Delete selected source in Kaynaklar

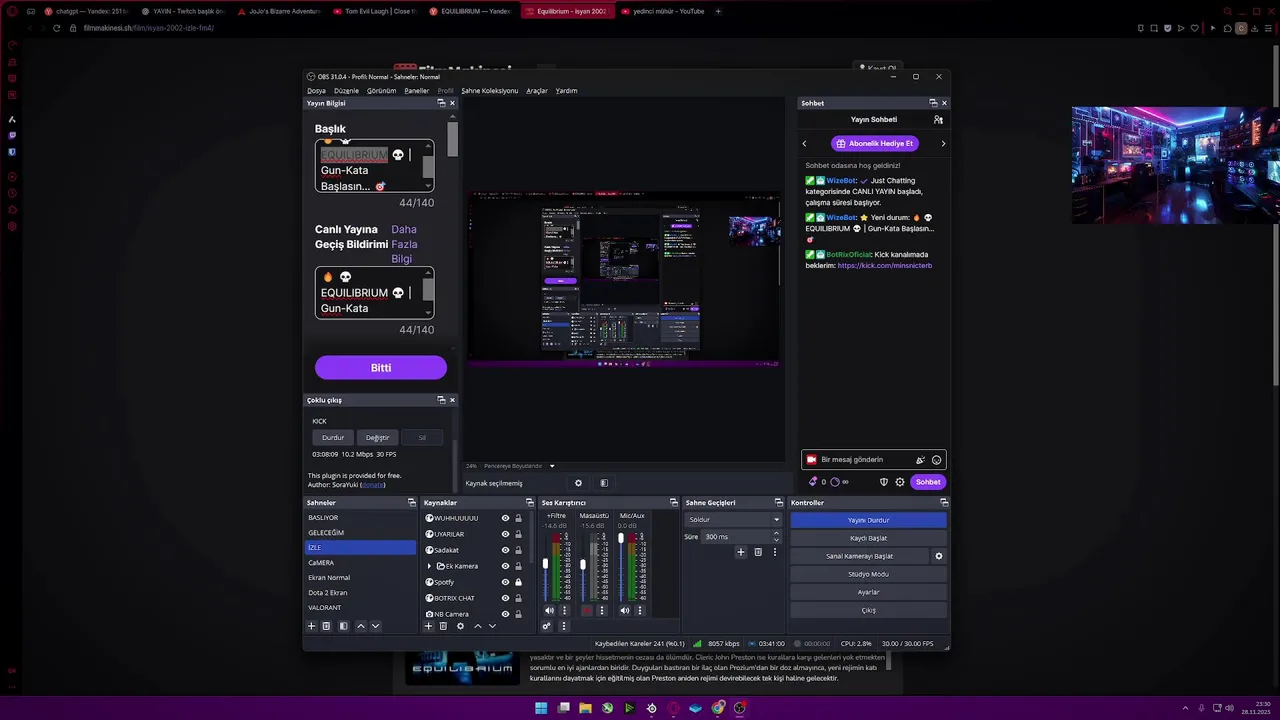click(443, 626)
